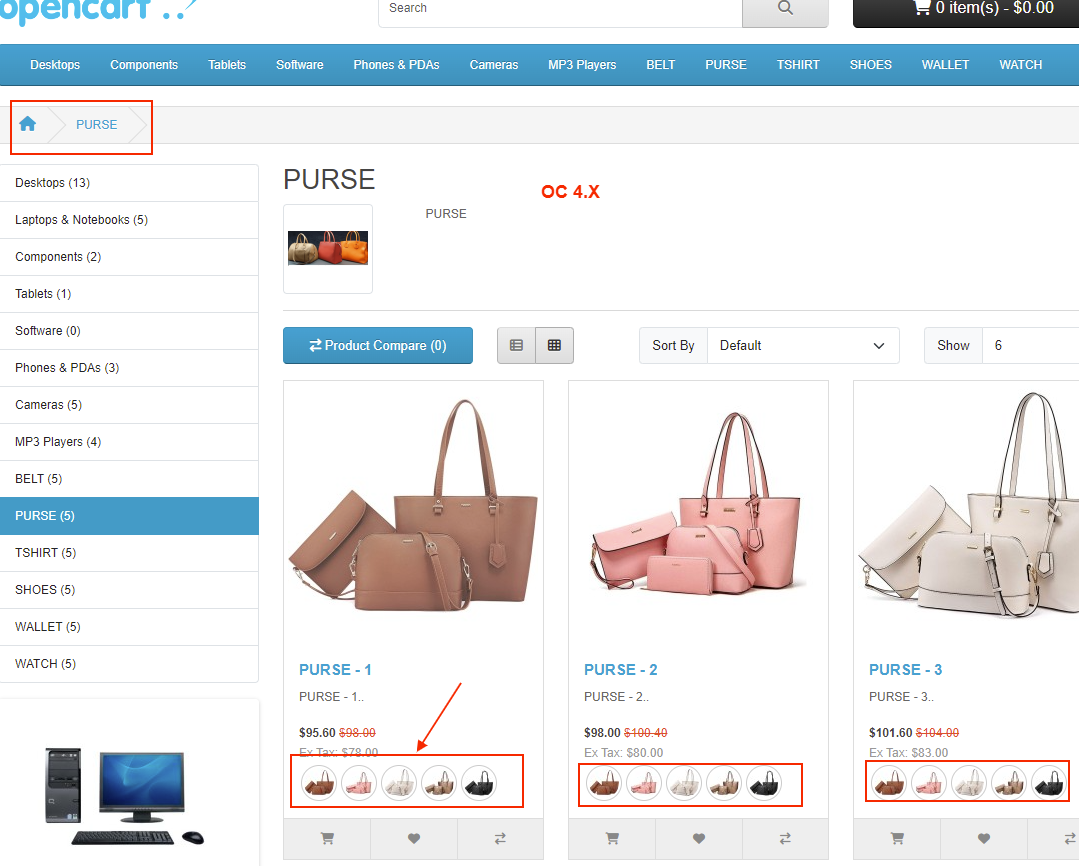Open the PURSE - 2 product title link
1079x866 pixels.
(621, 670)
